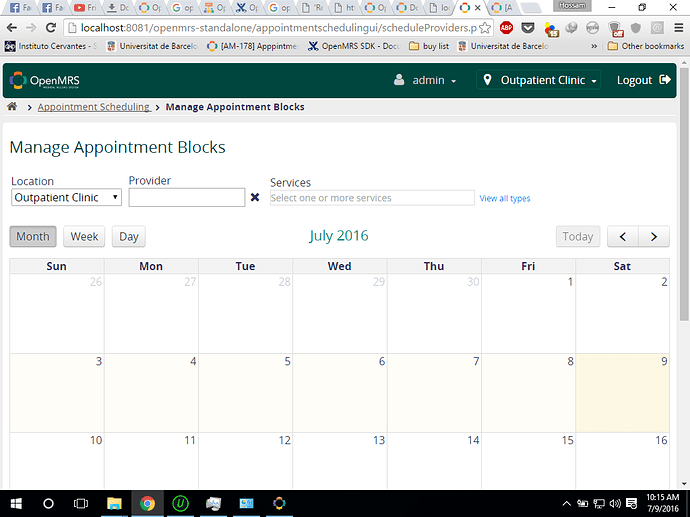Clear provider field with X icon
The height and width of the screenshot is (517, 690).
[x=255, y=198]
